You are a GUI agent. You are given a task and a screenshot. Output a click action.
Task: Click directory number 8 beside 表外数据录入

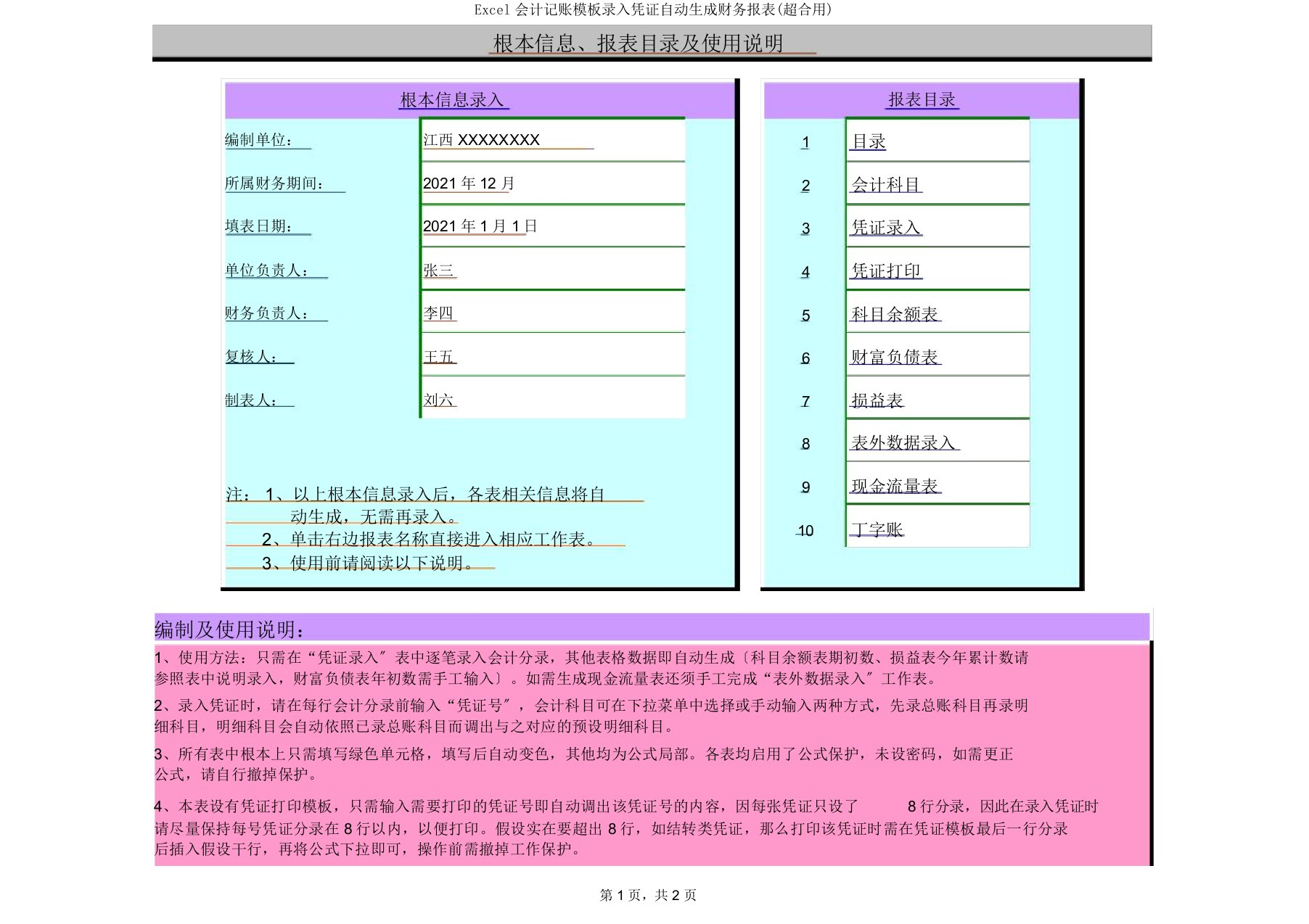tap(805, 444)
